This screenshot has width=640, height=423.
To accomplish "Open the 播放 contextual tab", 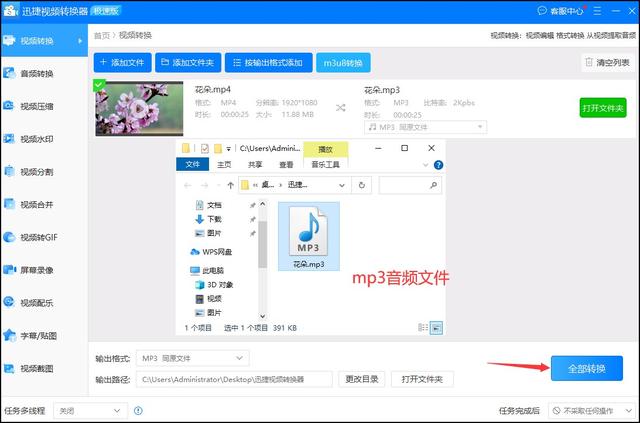I will point(325,149).
